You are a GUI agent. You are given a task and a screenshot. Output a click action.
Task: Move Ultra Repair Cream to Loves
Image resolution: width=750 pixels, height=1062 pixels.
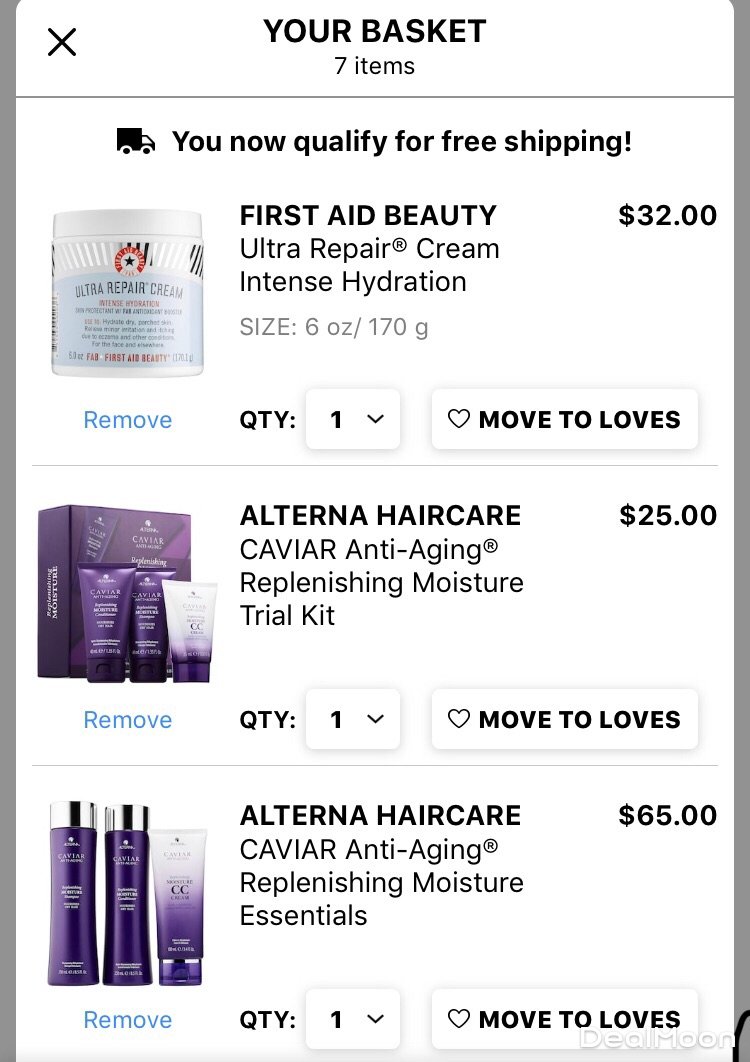click(x=564, y=419)
